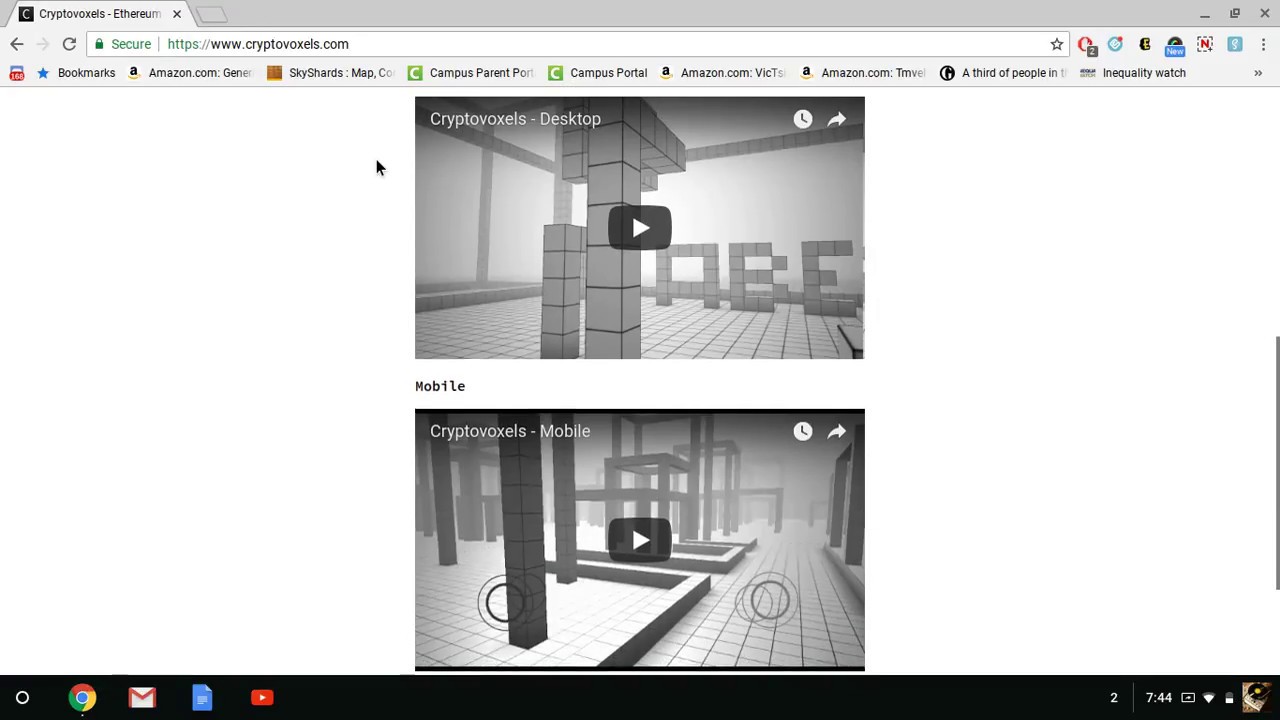Viewport: 1280px width, 720px height.
Task: Bookmark this page with the star
Action: pyautogui.click(x=1057, y=44)
